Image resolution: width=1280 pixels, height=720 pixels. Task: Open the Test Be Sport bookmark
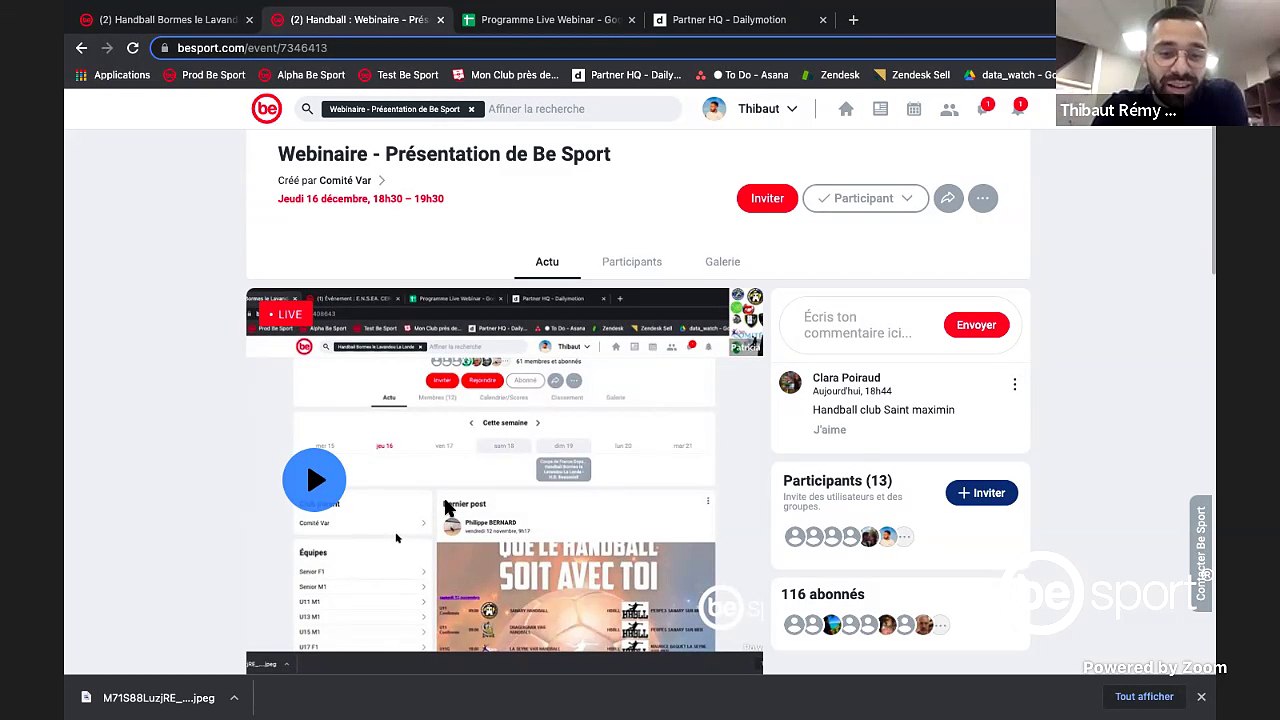pos(398,75)
